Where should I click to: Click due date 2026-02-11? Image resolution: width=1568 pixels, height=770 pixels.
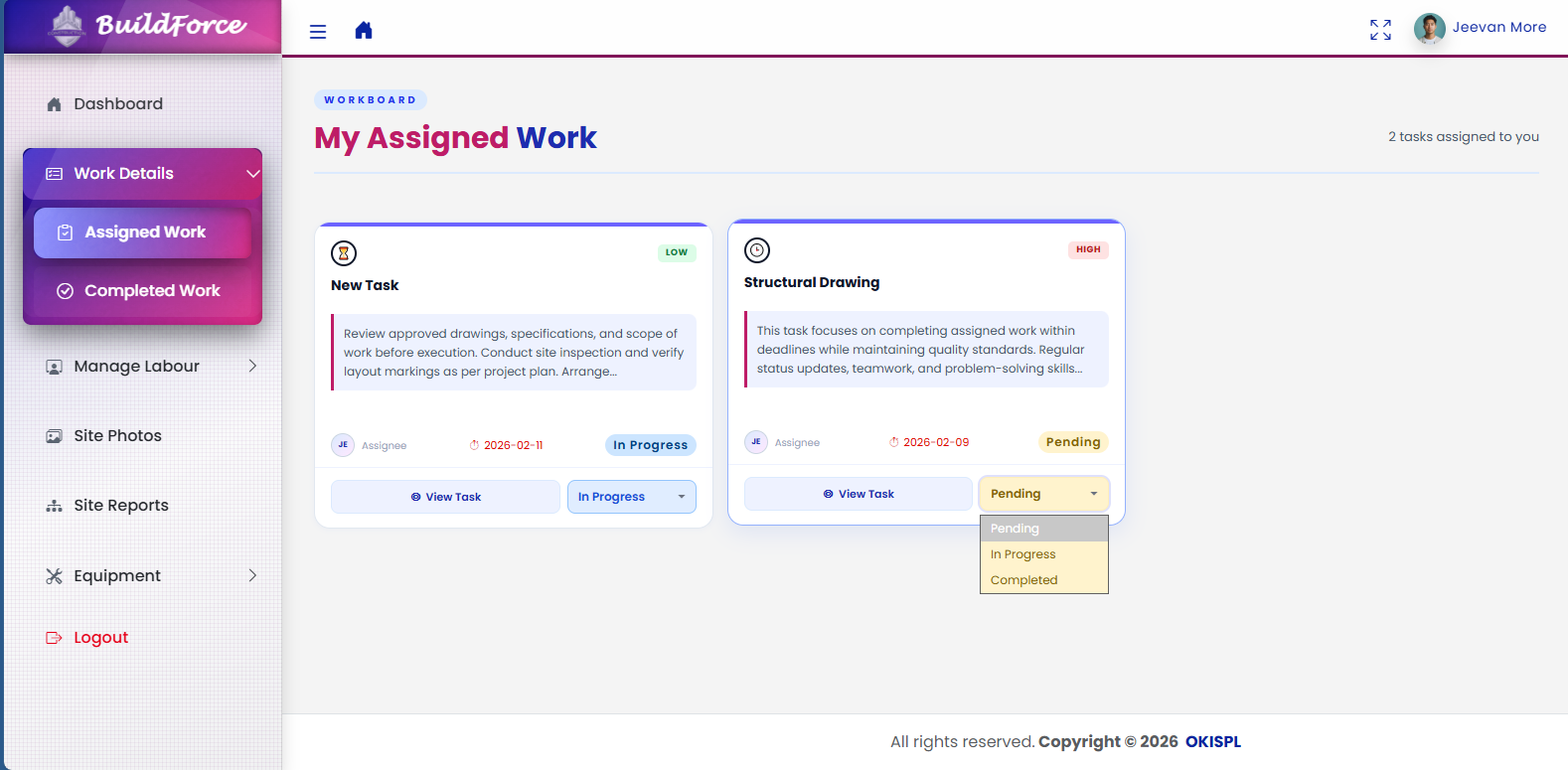(x=506, y=445)
